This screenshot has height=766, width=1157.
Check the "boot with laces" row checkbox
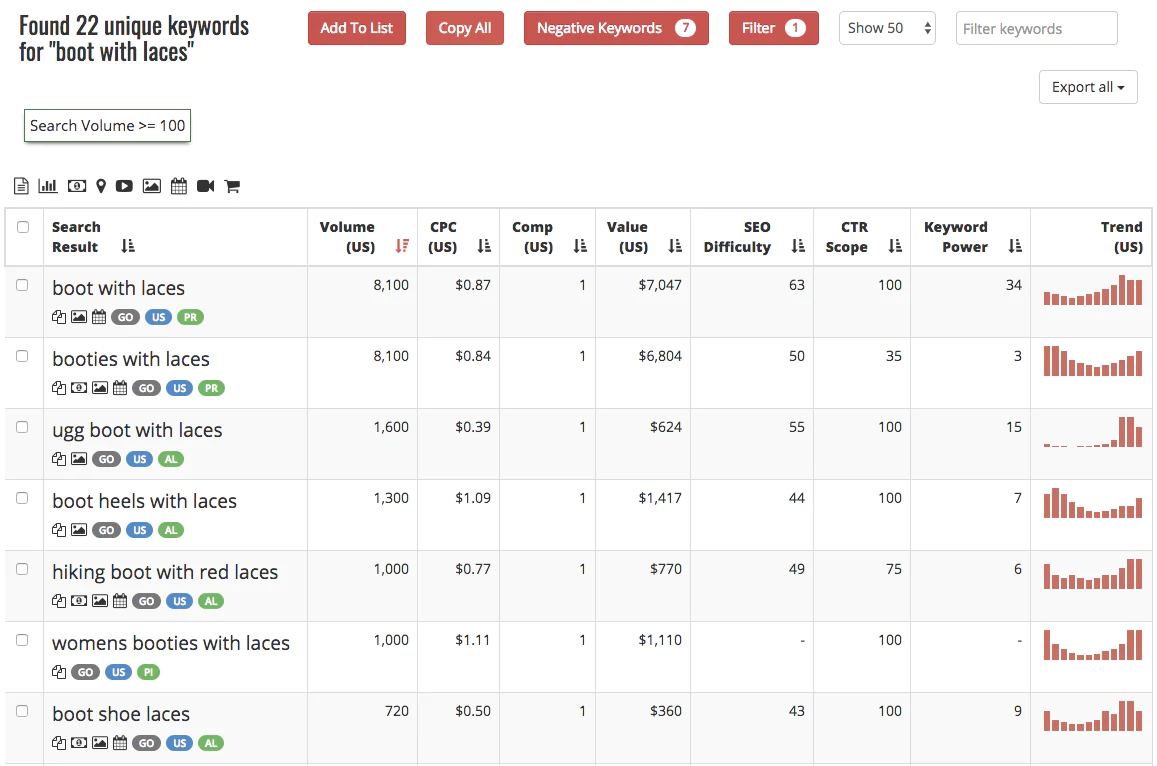pos(23,285)
